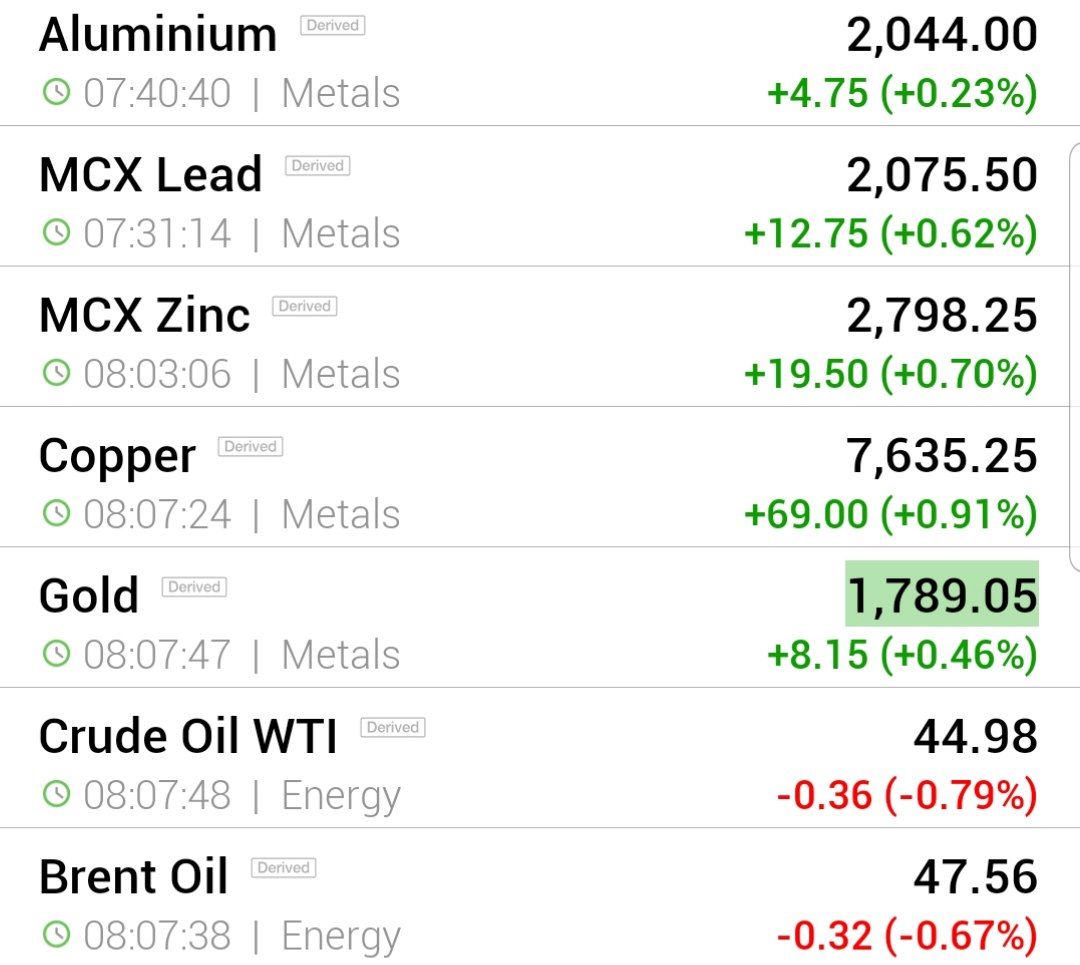Click the Derived badge next to Crude Oil WTI

[x=393, y=727]
